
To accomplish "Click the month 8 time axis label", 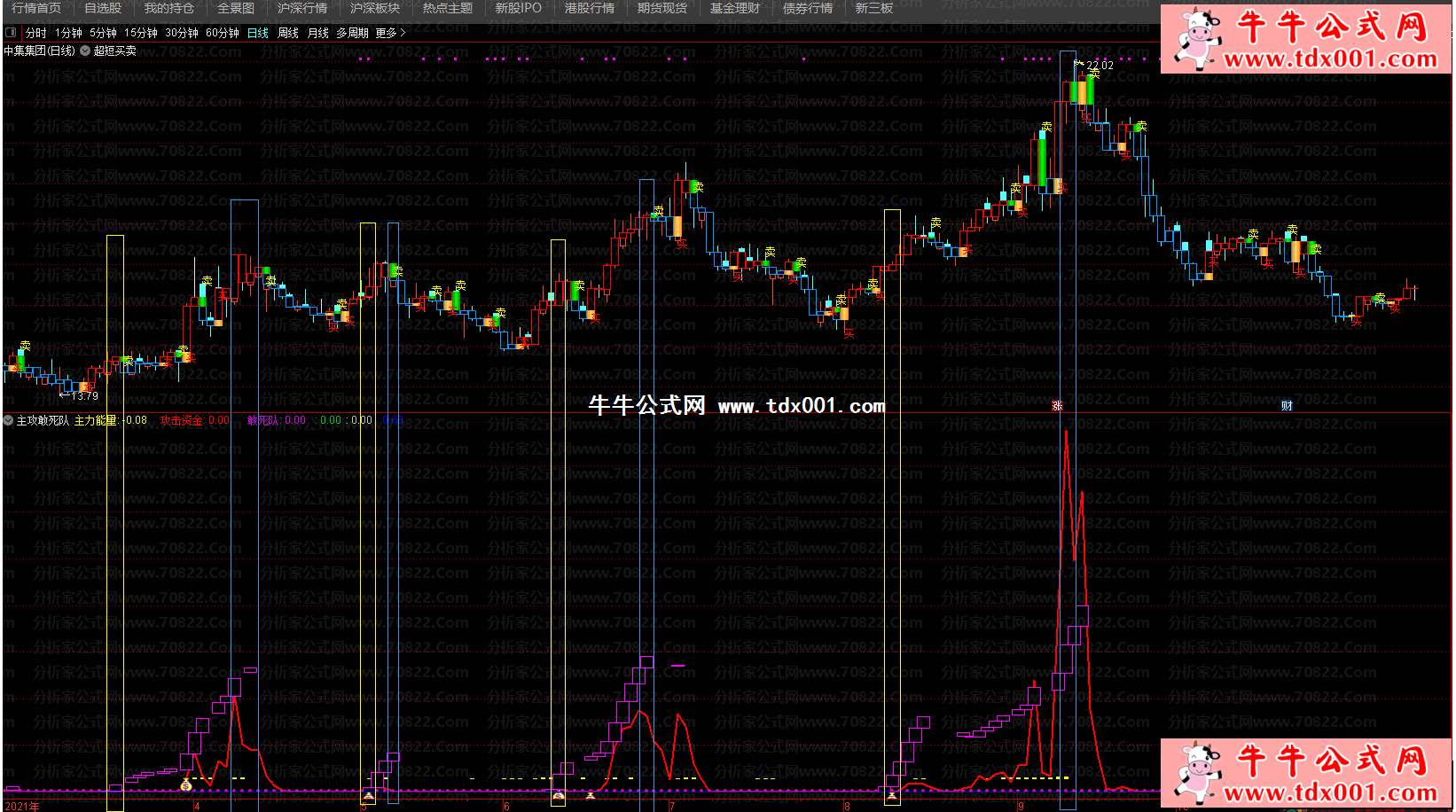I will [x=847, y=806].
